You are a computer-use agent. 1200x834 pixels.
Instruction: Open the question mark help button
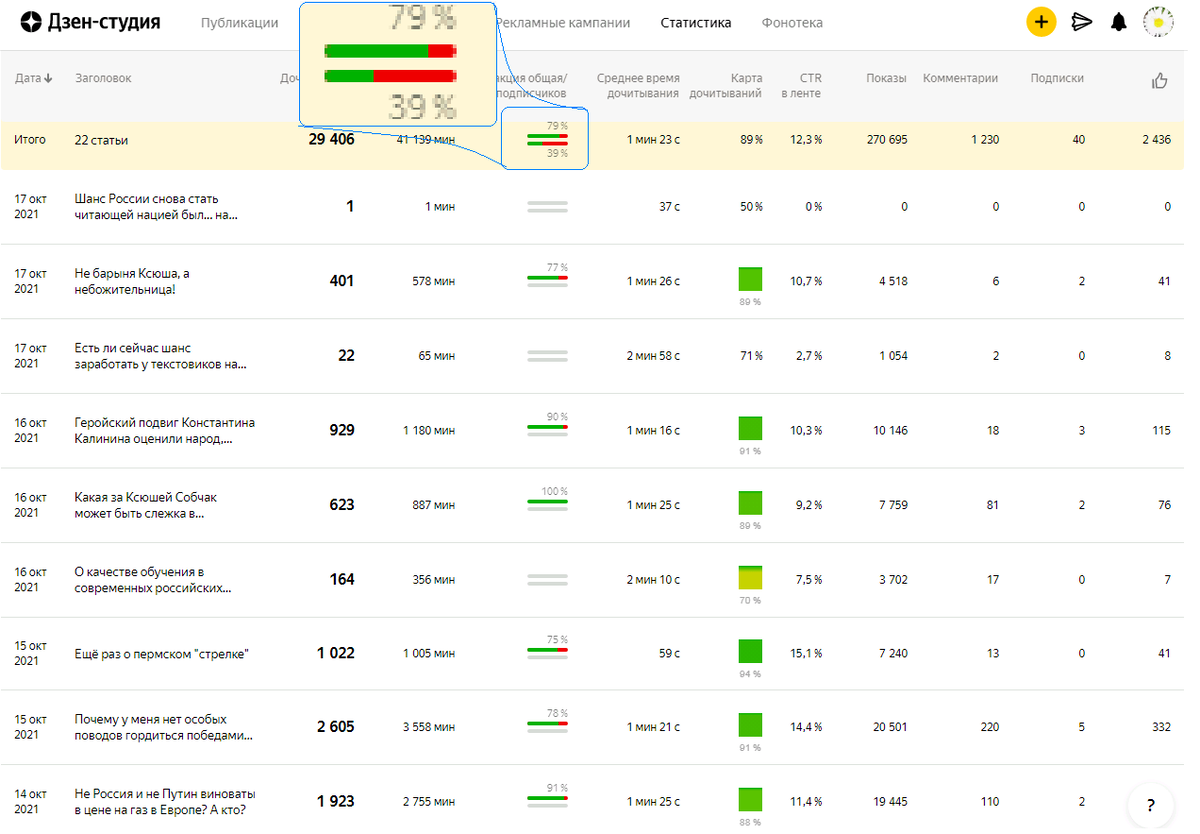[x=1151, y=805]
